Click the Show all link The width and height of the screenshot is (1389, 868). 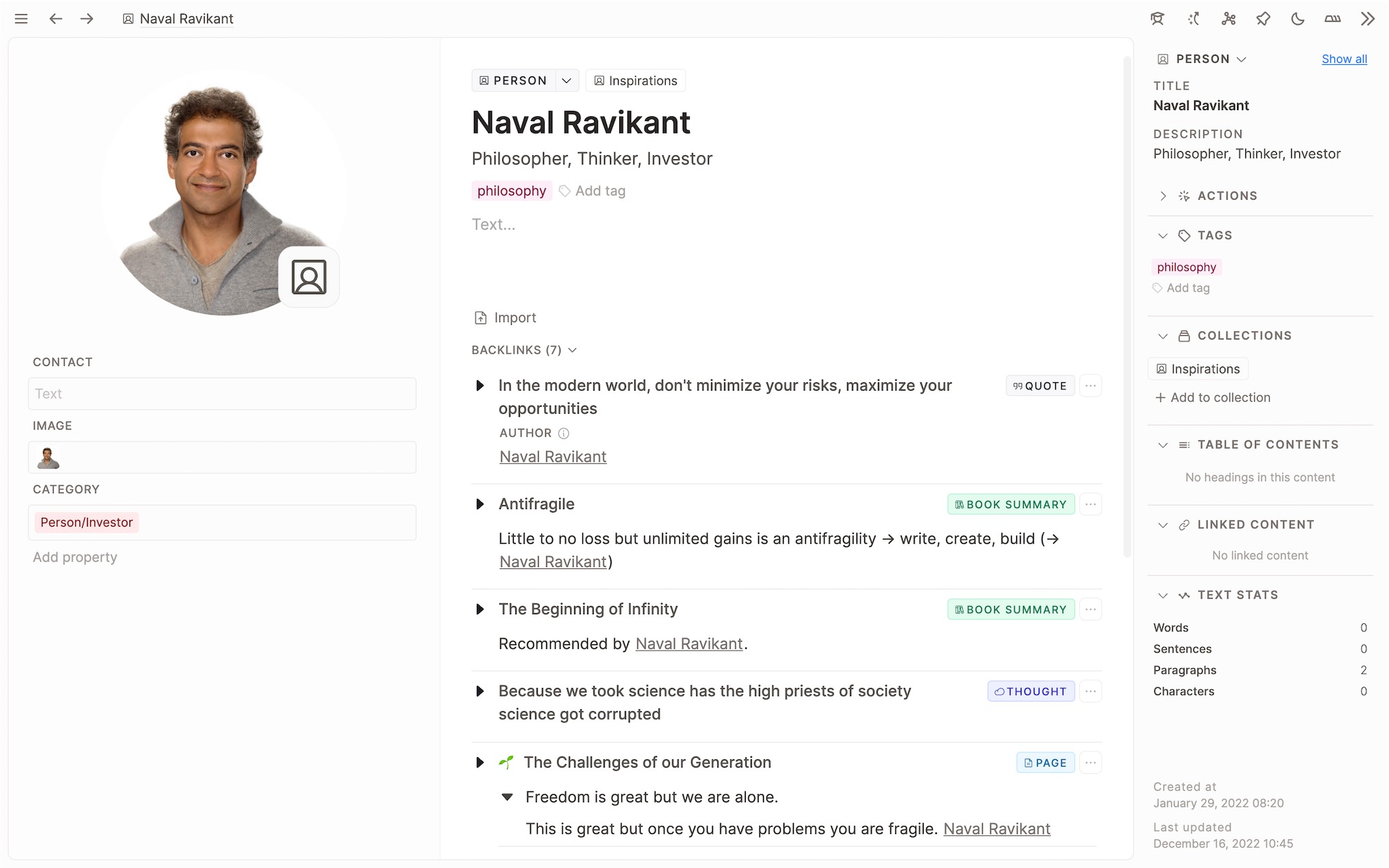(x=1344, y=59)
